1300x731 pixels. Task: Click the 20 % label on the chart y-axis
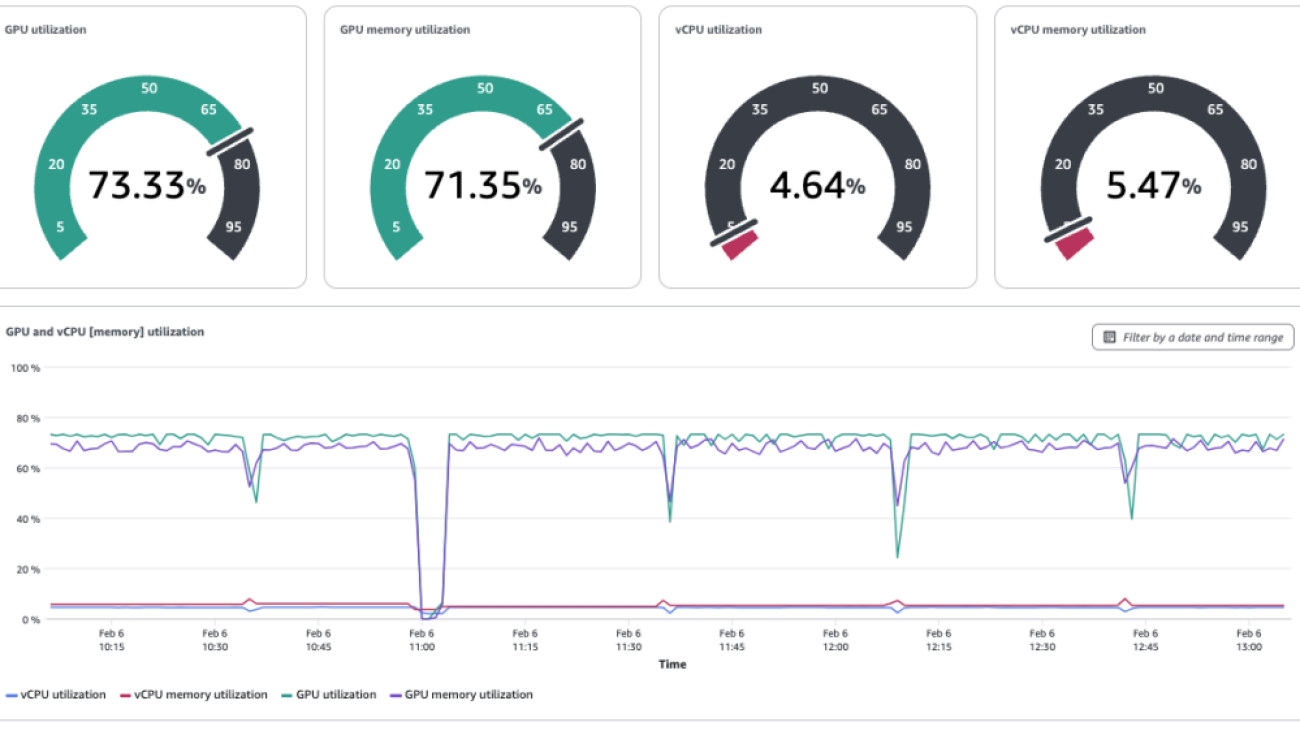coord(28,569)
